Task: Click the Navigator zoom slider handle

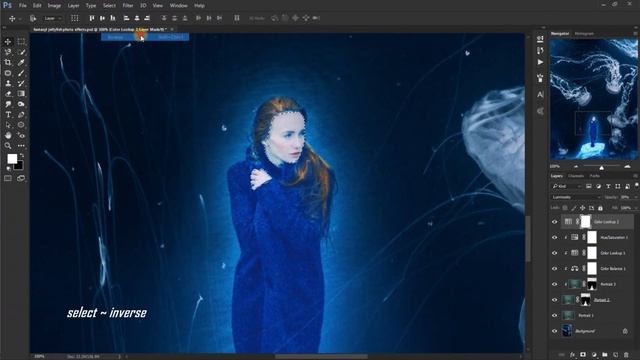Action: pyautogui.click(x=601, y=167)
